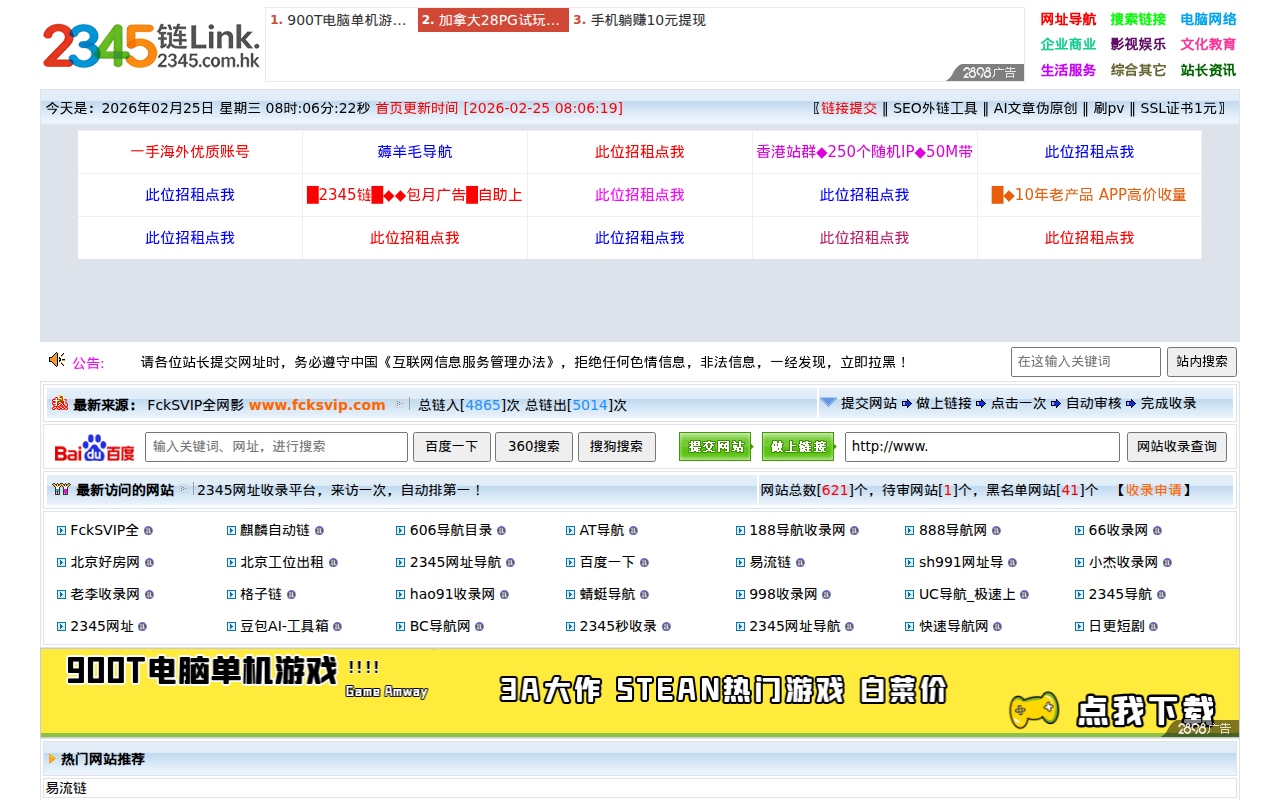Screen dimensions: 1280x800
Task: Click the 百度一下 search button
Action: (451, 447)
